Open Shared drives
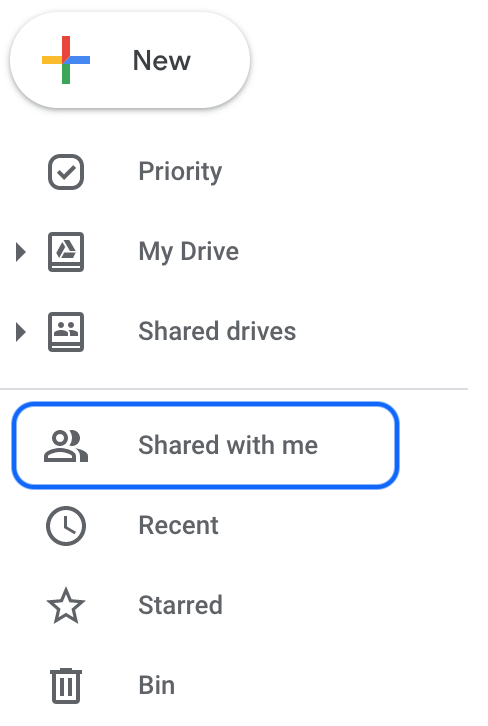This screenshot has height=726, width=488. (217, 332)
